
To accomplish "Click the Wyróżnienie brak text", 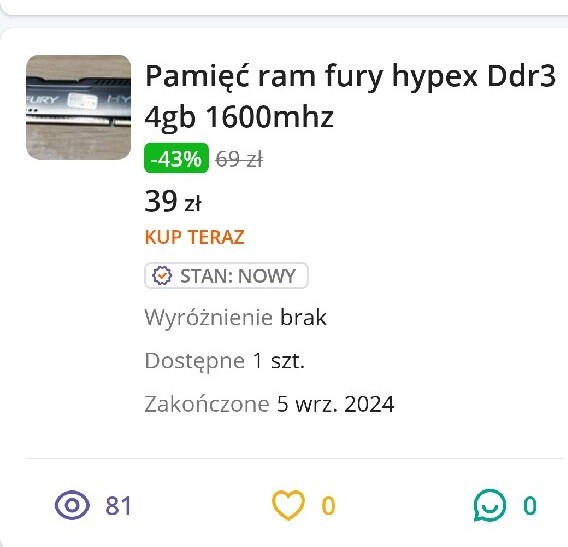I will tap(235, 317).
